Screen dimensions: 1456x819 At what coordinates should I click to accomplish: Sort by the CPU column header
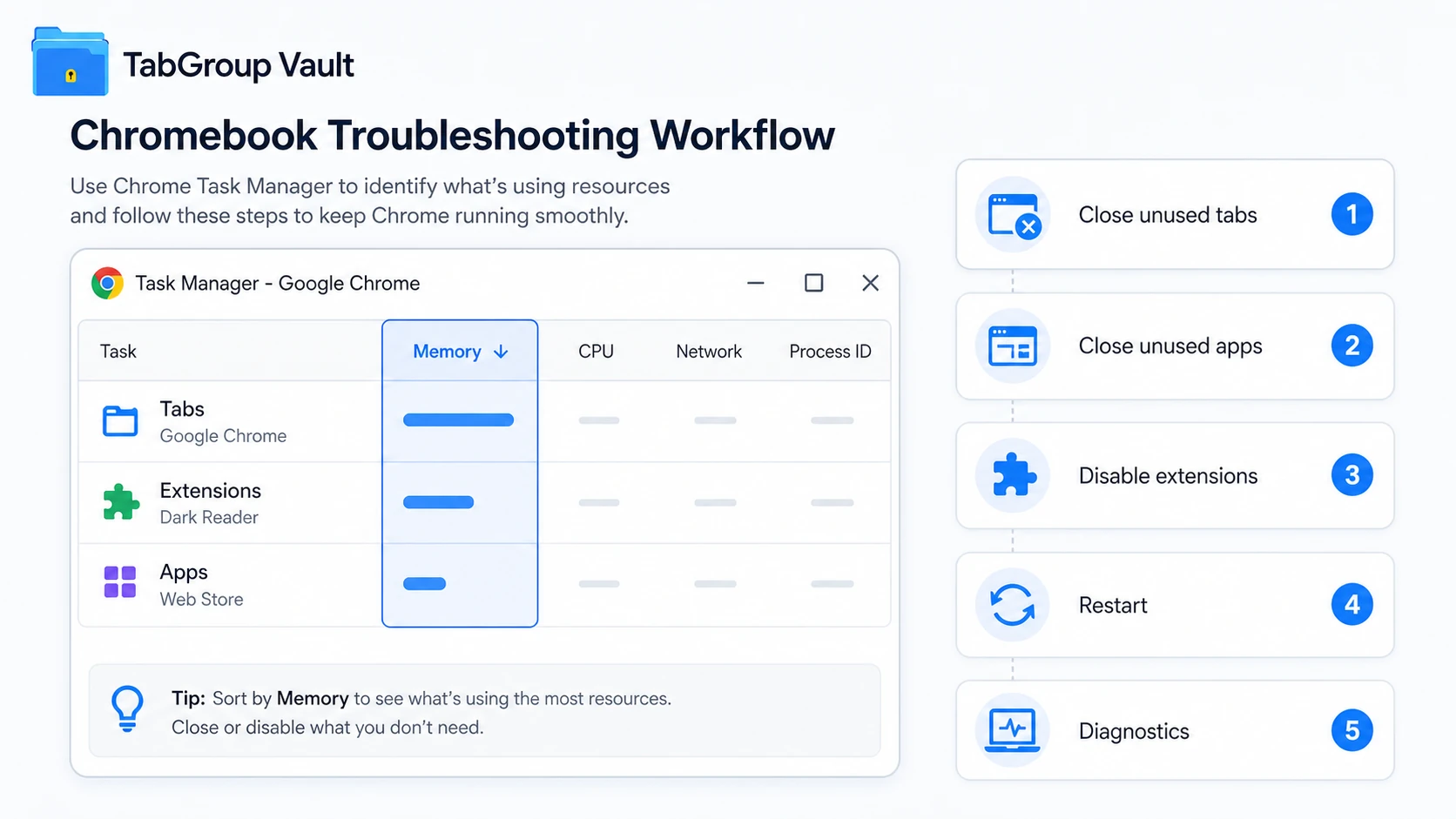click(597, 352)
